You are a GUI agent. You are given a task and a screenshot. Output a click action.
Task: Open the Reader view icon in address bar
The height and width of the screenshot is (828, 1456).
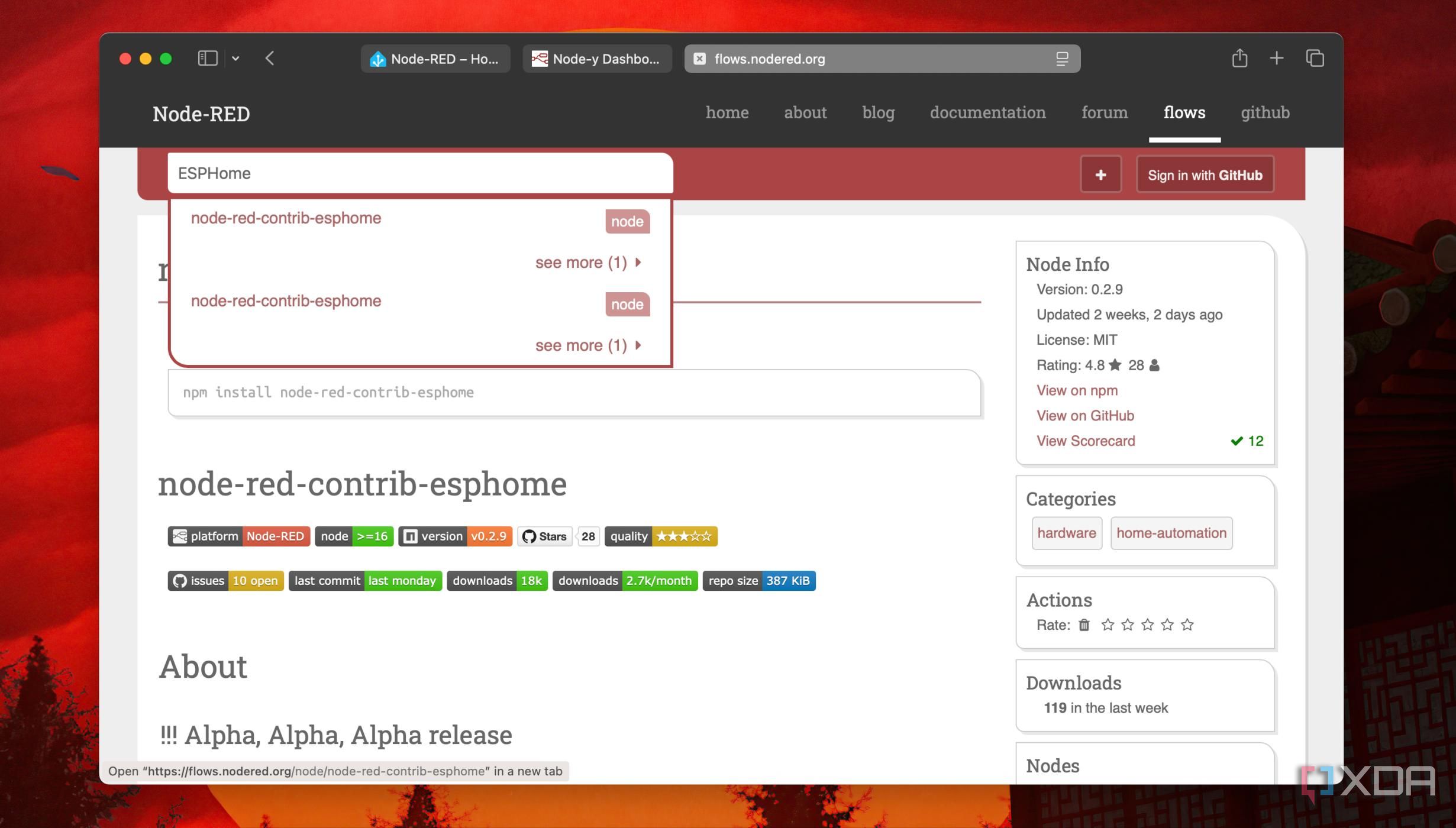(x=1063, y=59)
